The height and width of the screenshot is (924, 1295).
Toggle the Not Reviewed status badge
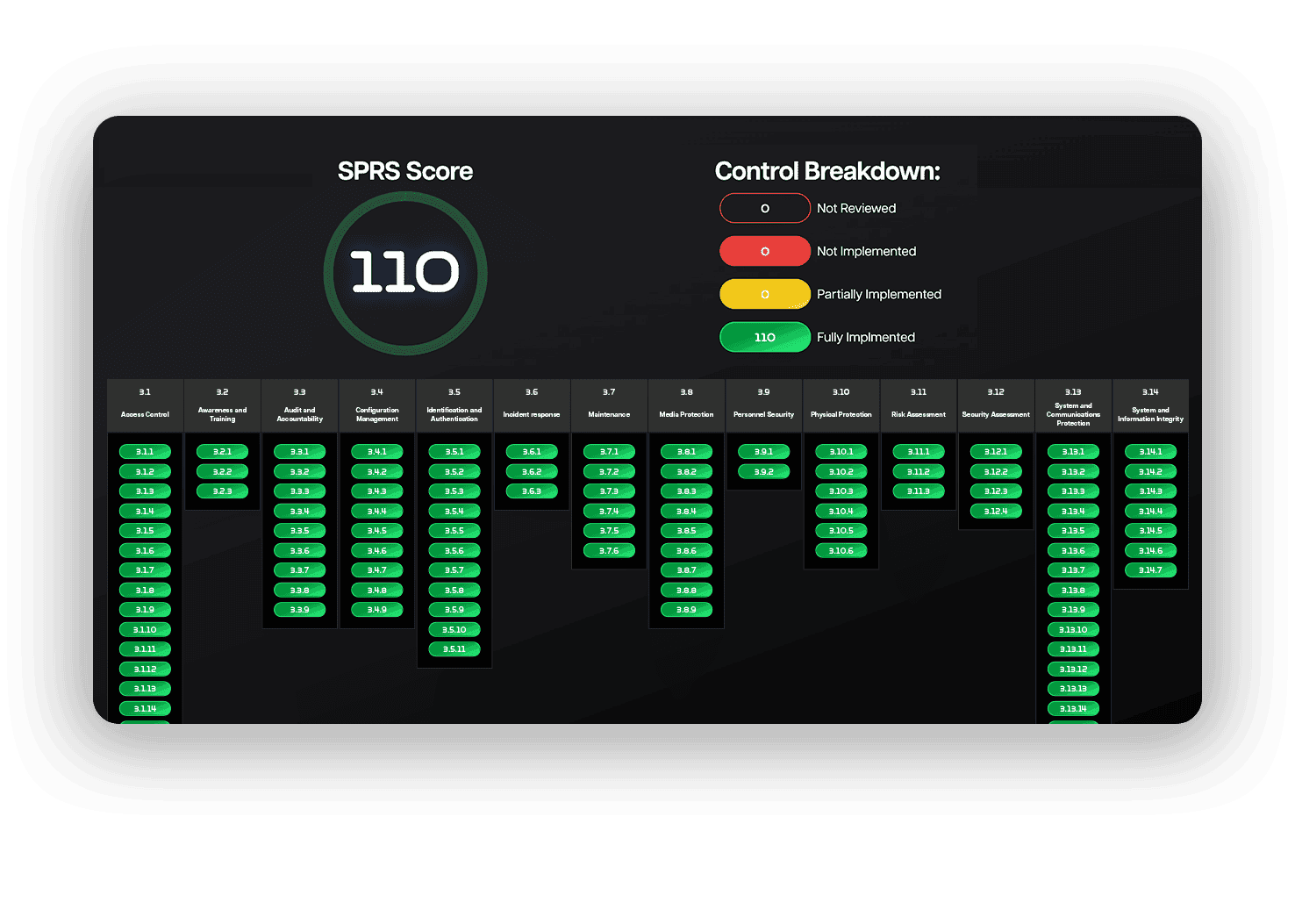764,208
